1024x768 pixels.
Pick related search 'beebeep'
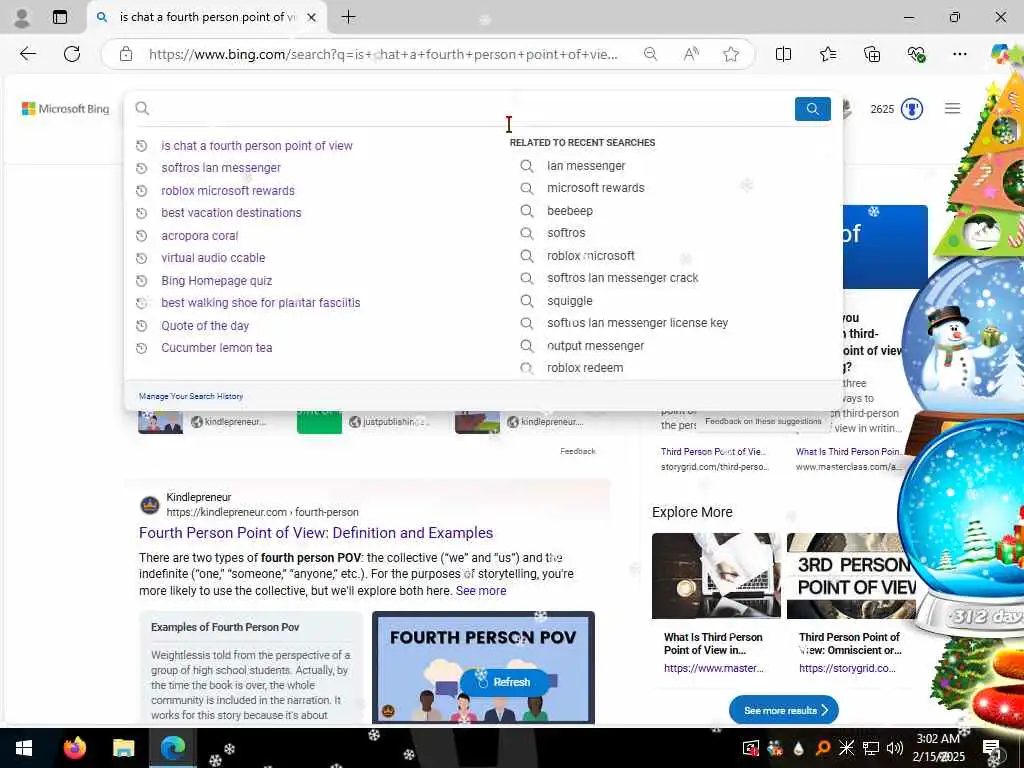(x=570, y=211)
